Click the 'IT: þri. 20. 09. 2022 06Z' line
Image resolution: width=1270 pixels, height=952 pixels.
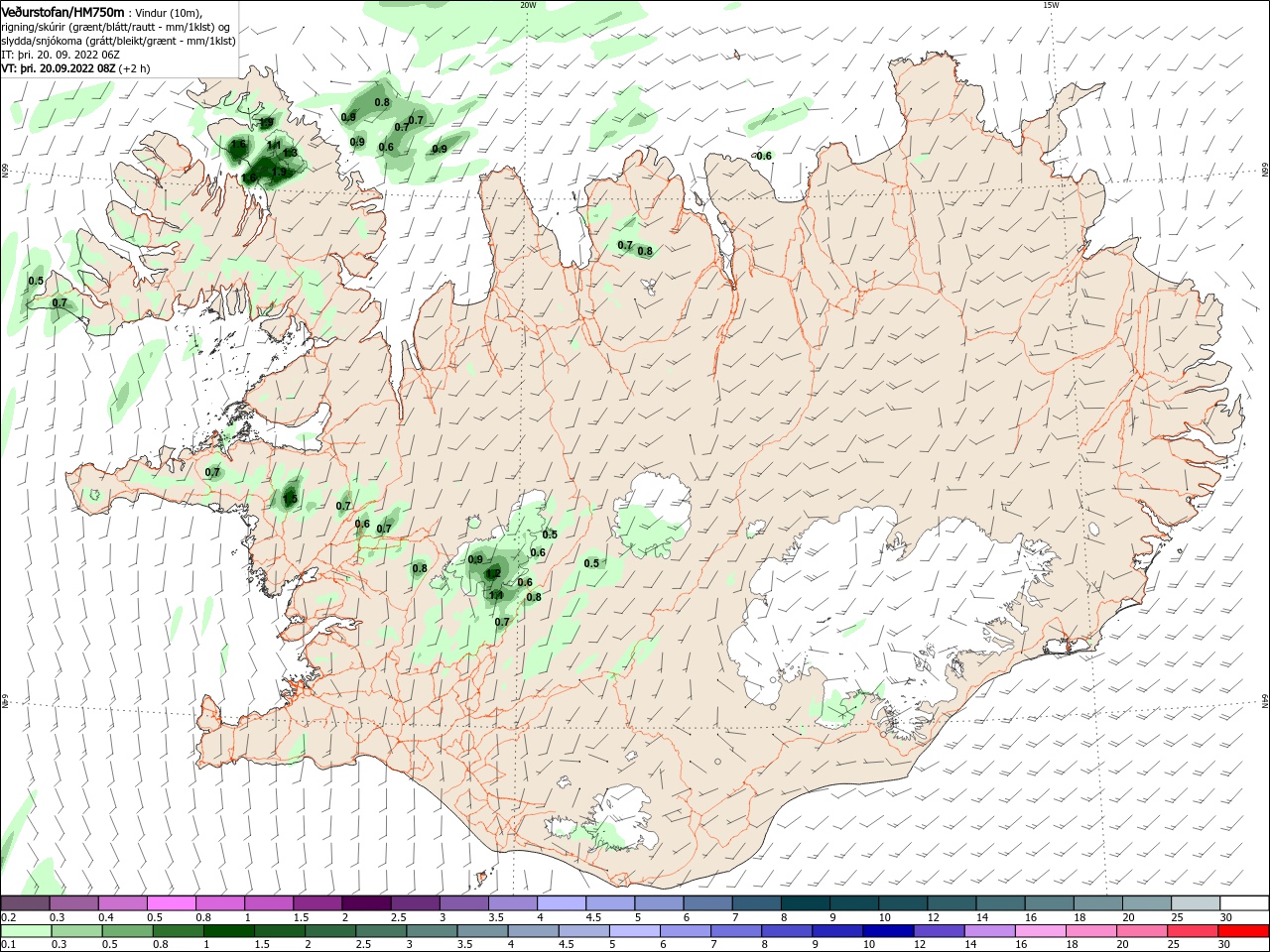pyautogui.click(x=61, y=55)
